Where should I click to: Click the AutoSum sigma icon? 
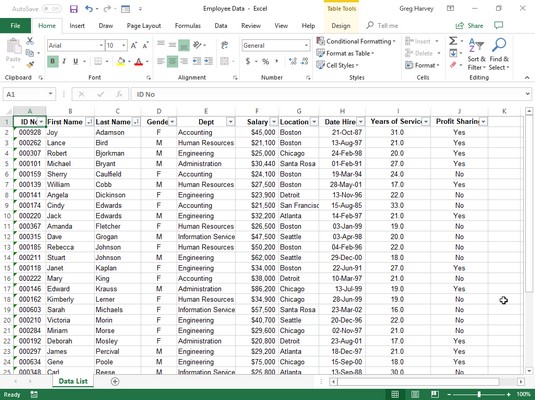(x=453, y=41)
